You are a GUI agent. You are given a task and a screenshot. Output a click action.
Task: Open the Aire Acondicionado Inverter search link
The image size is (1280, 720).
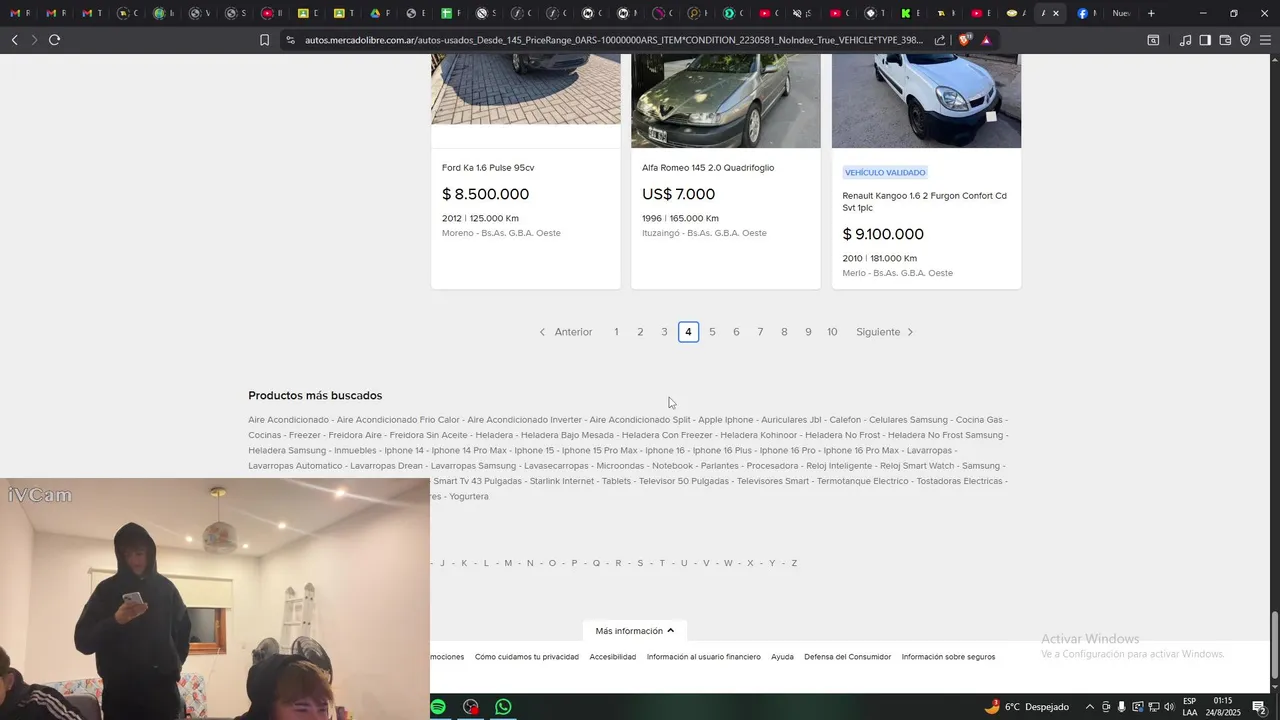[x=524, y=420]
